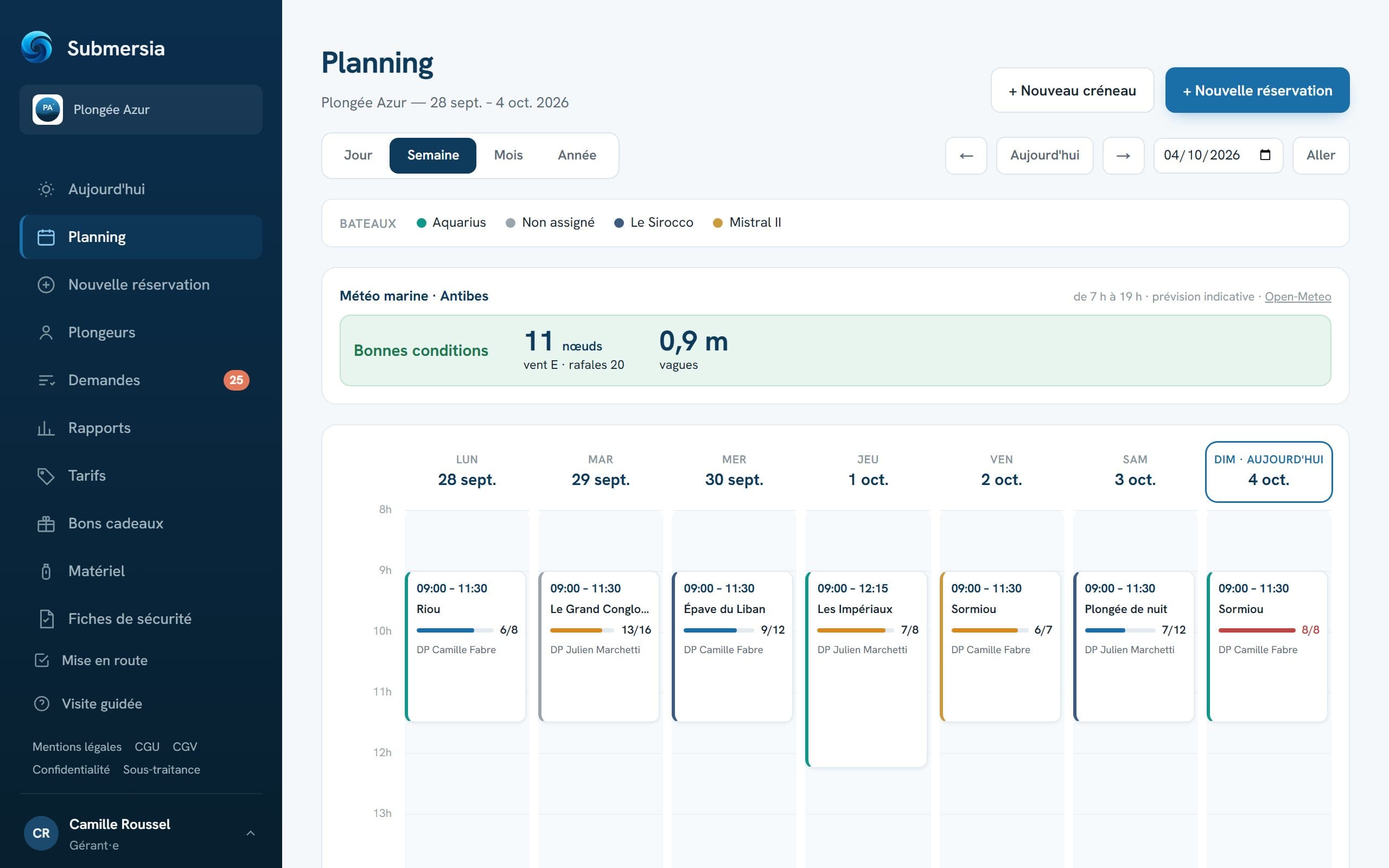Click the 25 badge on Demandes
The height and width of the screenshot is (868, 1389).
click(237, 380)
